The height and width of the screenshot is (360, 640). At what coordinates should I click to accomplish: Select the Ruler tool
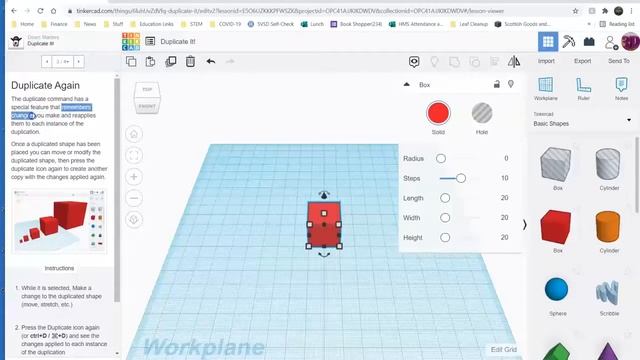[583, 89]
